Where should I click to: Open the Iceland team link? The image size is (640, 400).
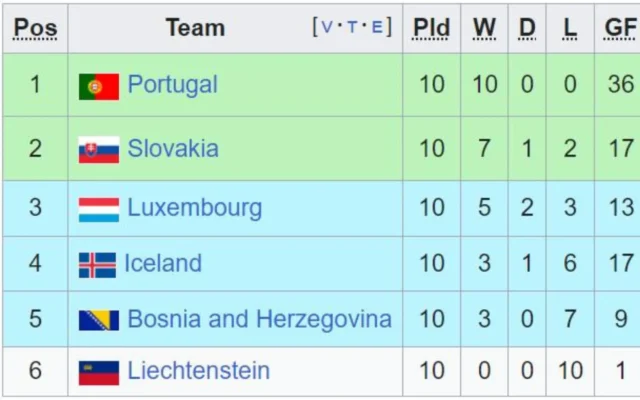163,264
